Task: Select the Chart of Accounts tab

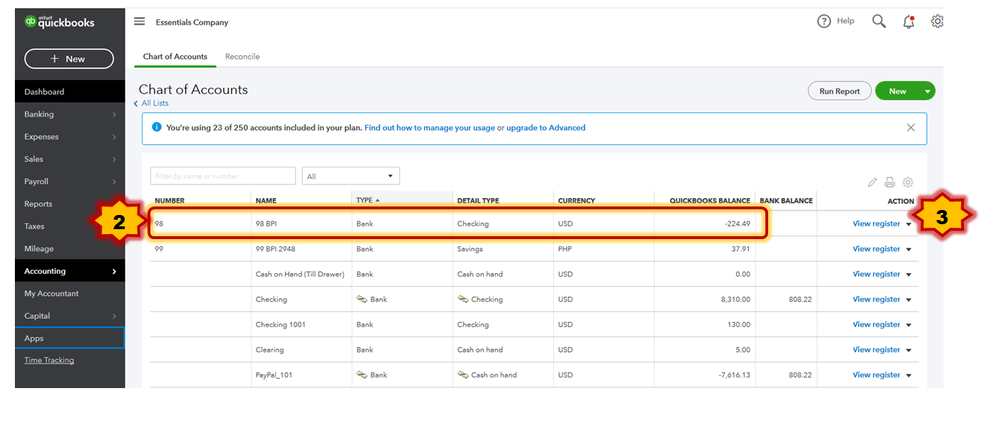Action: click(175, 57)
